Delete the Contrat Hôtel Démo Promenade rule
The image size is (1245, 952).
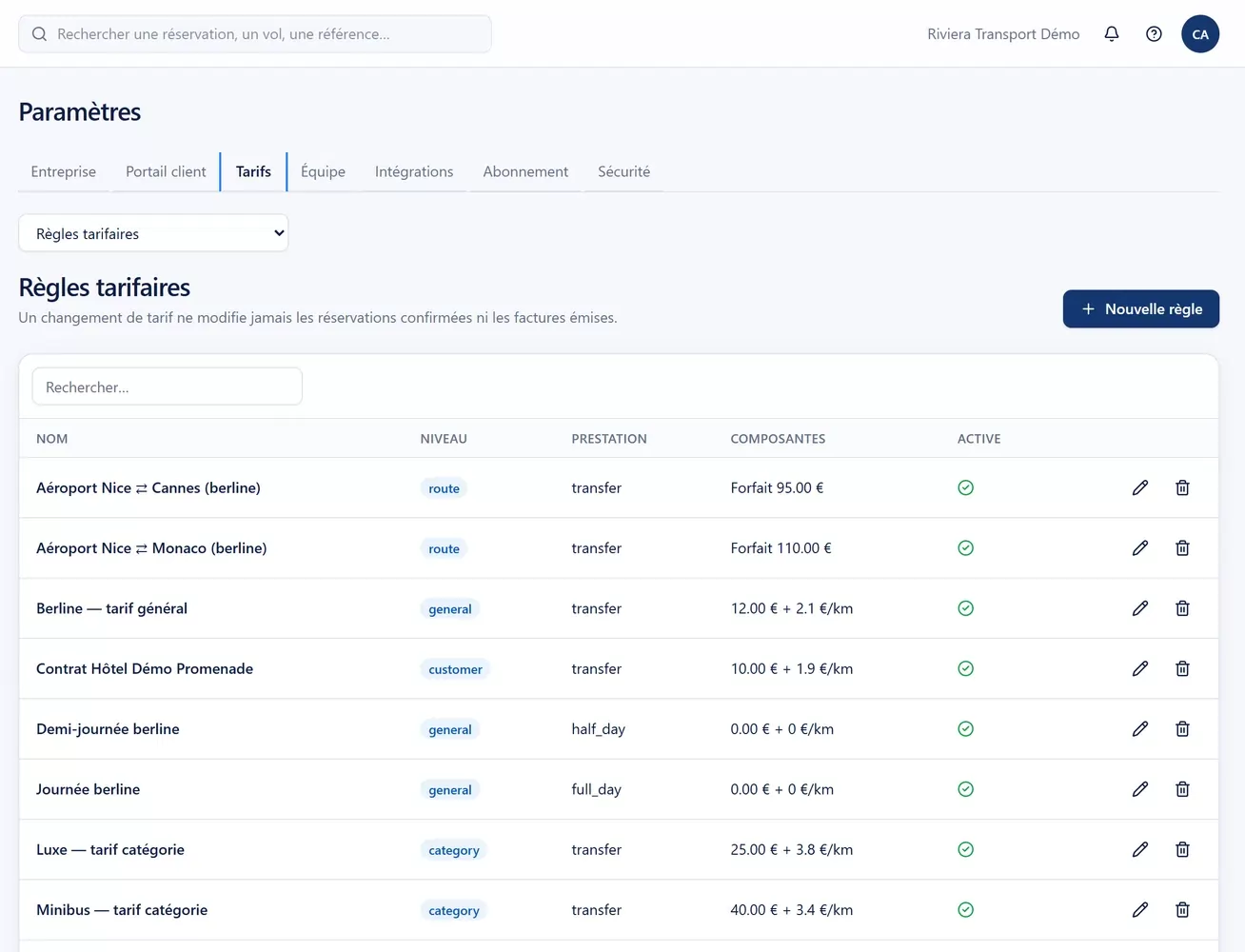pyautogui.click(x=1182, y=668)
